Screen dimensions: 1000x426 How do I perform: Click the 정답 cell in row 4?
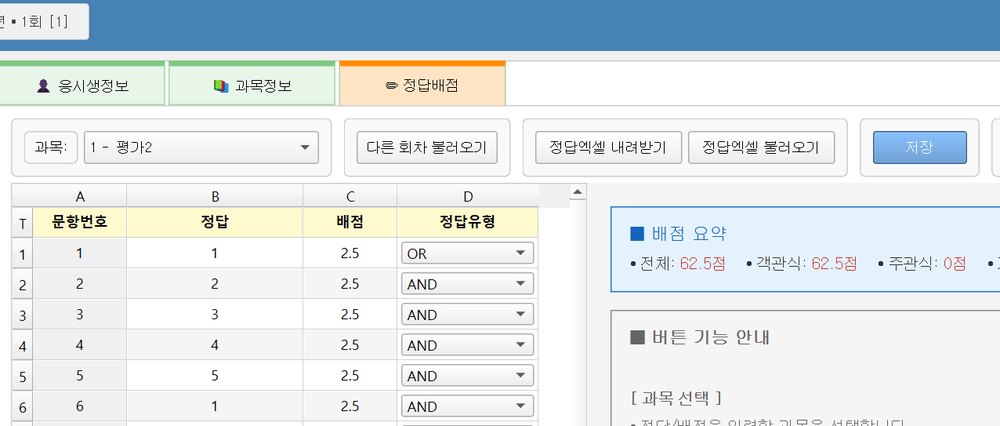(x=214, y=345)
